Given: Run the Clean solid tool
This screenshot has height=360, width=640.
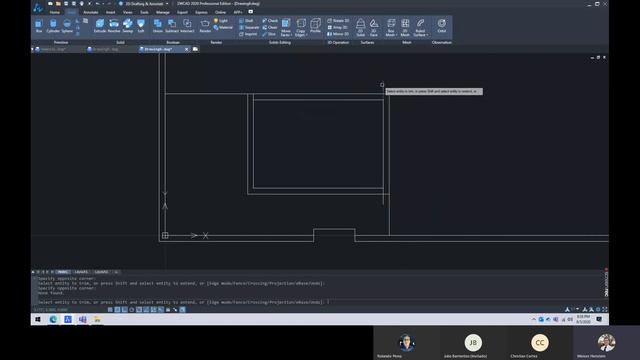Looking at the screenshot, I should [x=270, y=27].
